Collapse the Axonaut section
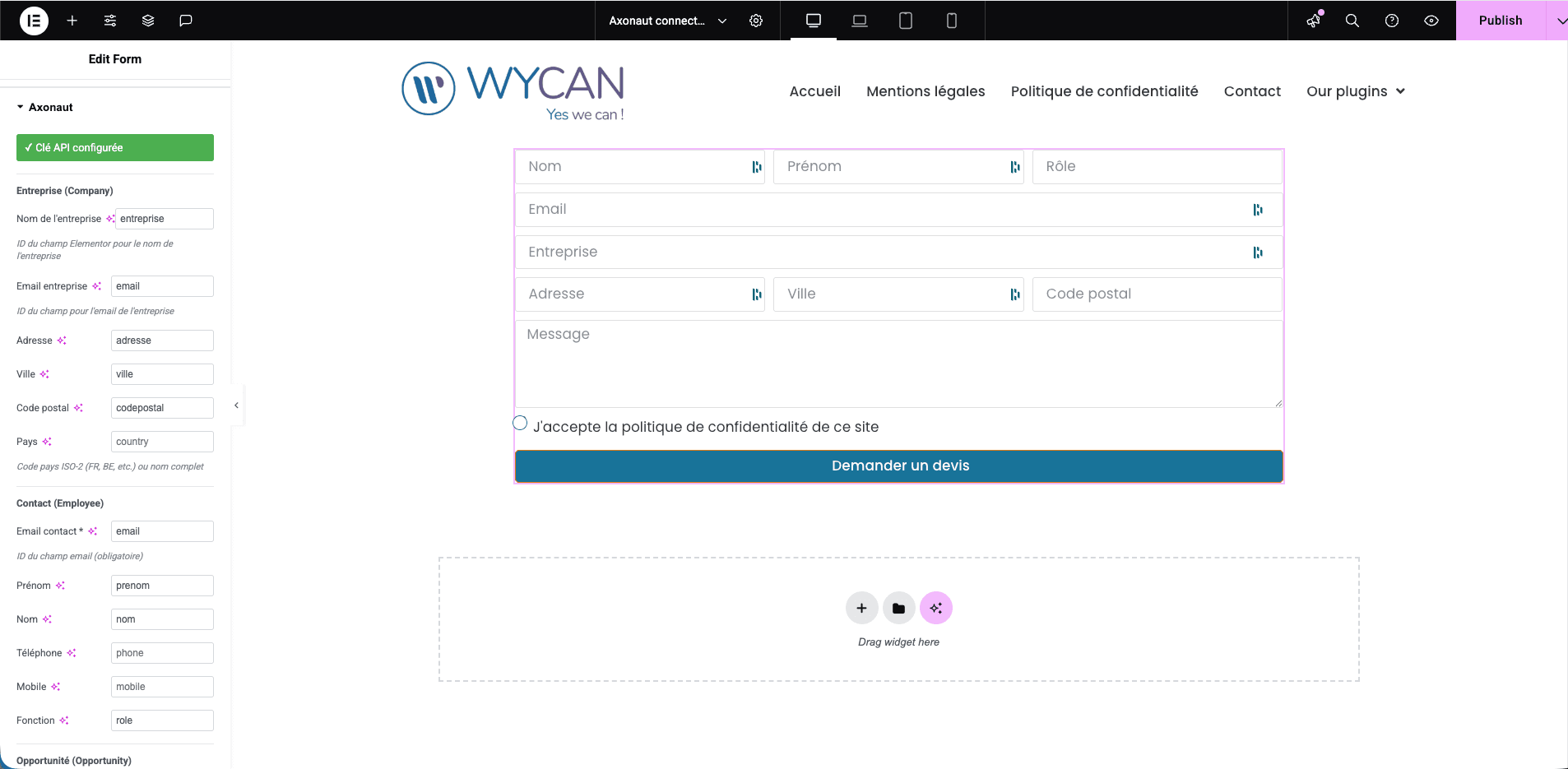The width and height of the screenshot is (1568, 769). point(21,107)
